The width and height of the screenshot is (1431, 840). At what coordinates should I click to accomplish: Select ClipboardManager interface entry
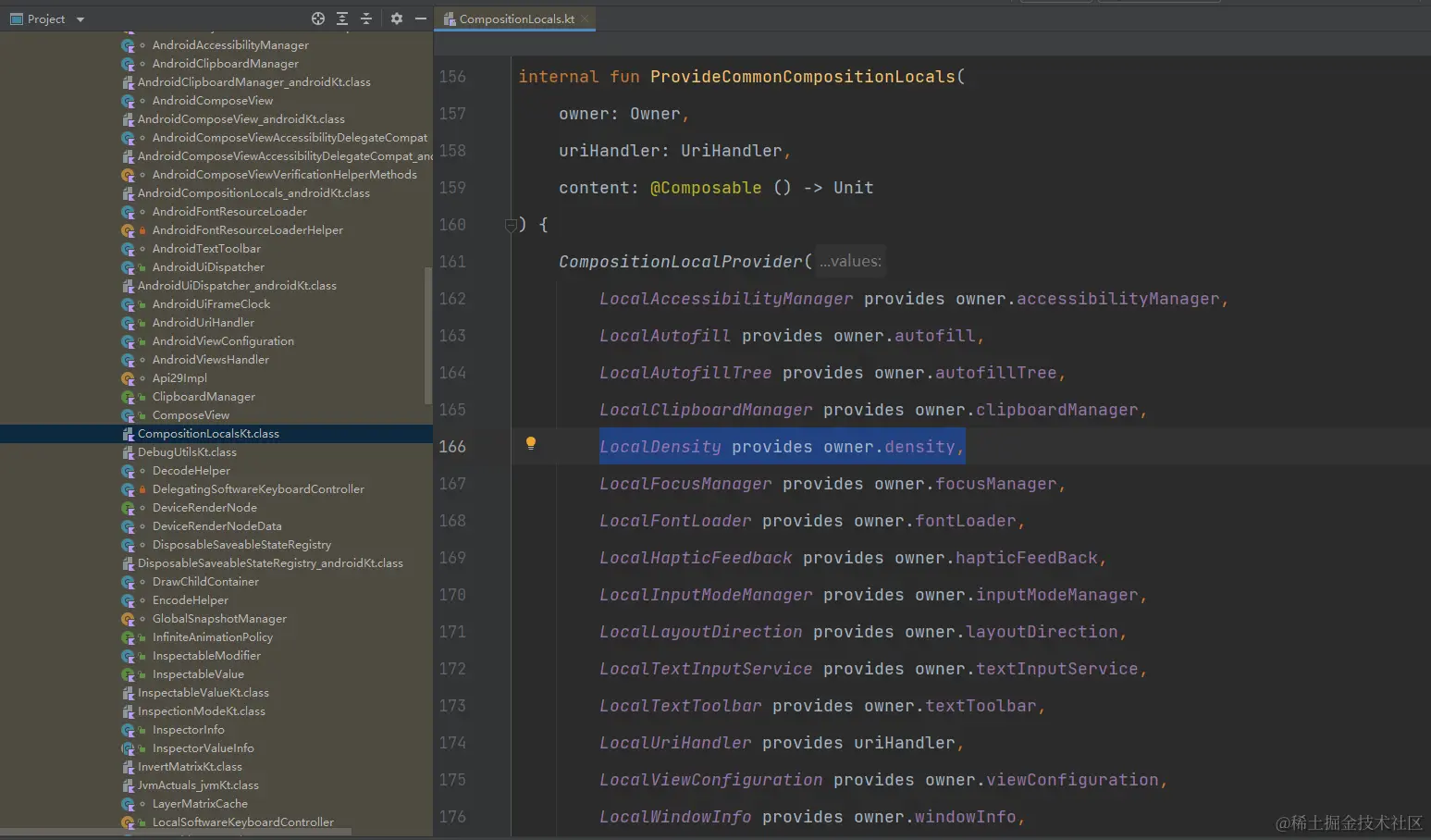pos(204,397)
